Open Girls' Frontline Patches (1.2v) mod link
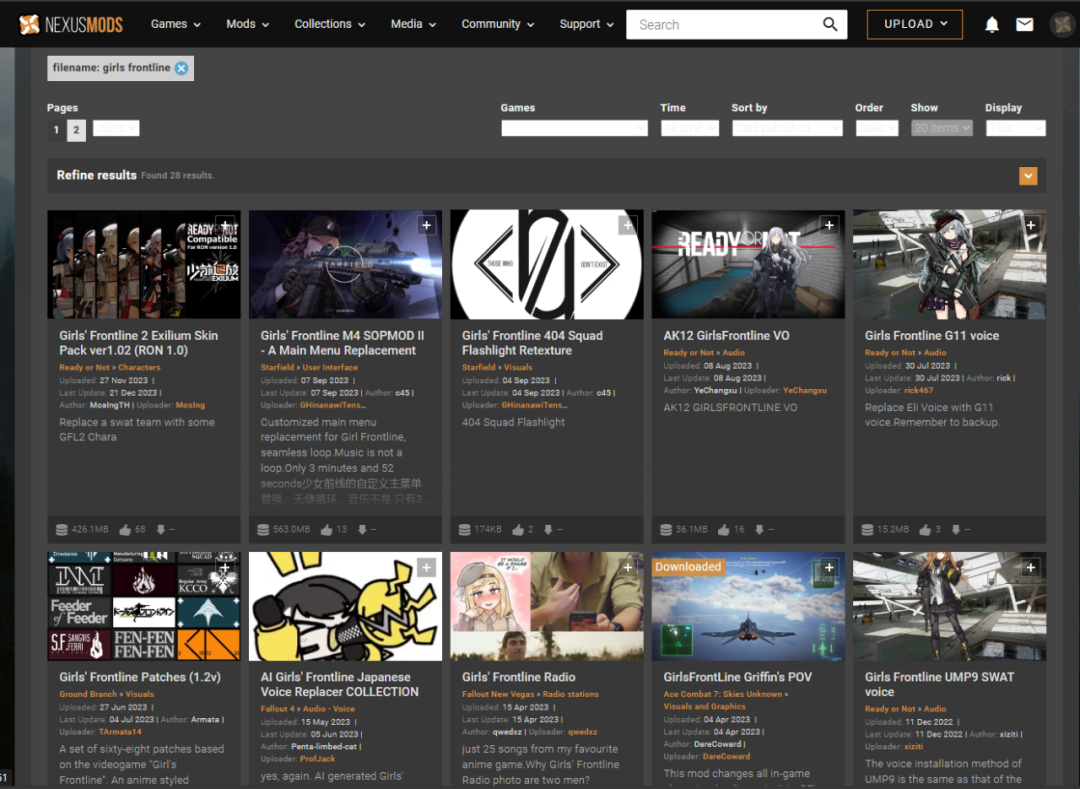The image size is (1080, 789). click(x=140, y=677)
